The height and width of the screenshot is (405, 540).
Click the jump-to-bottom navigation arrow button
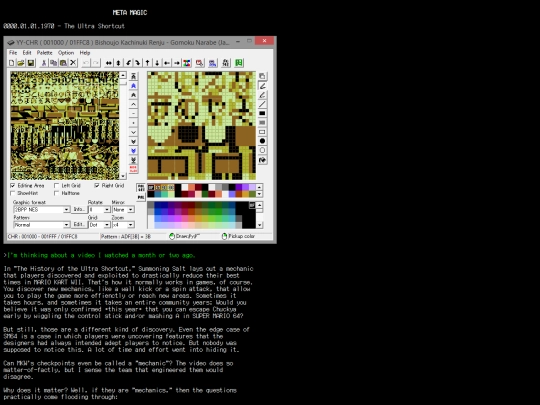coord(133,160)
